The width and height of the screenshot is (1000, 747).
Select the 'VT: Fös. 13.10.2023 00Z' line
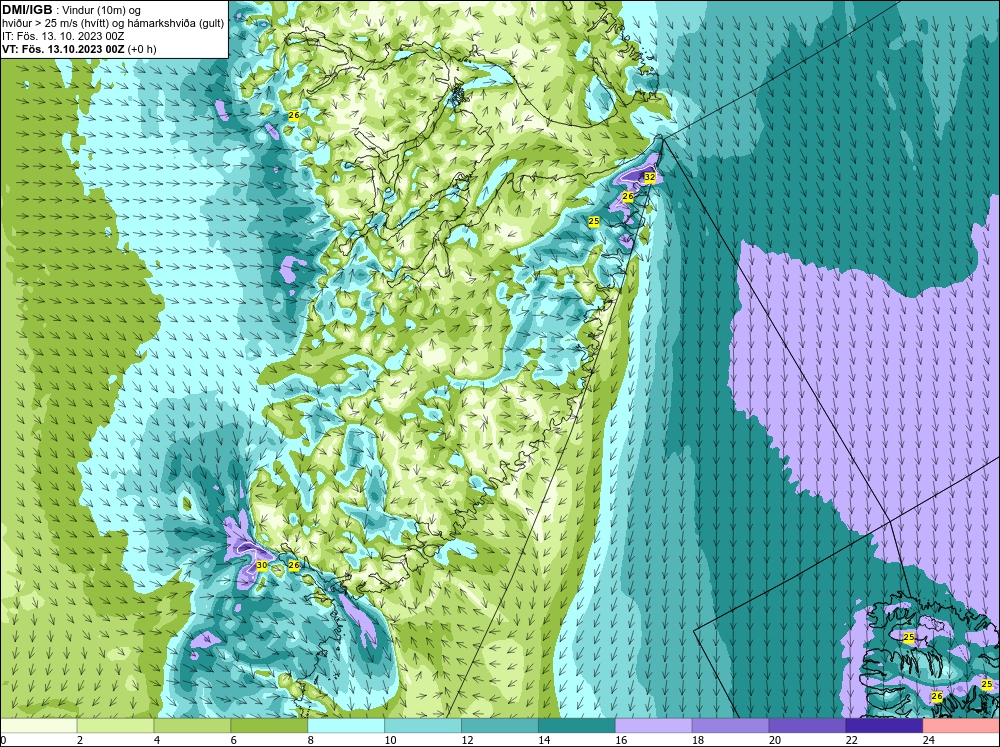pyautogui.click(x=63, y=49)
